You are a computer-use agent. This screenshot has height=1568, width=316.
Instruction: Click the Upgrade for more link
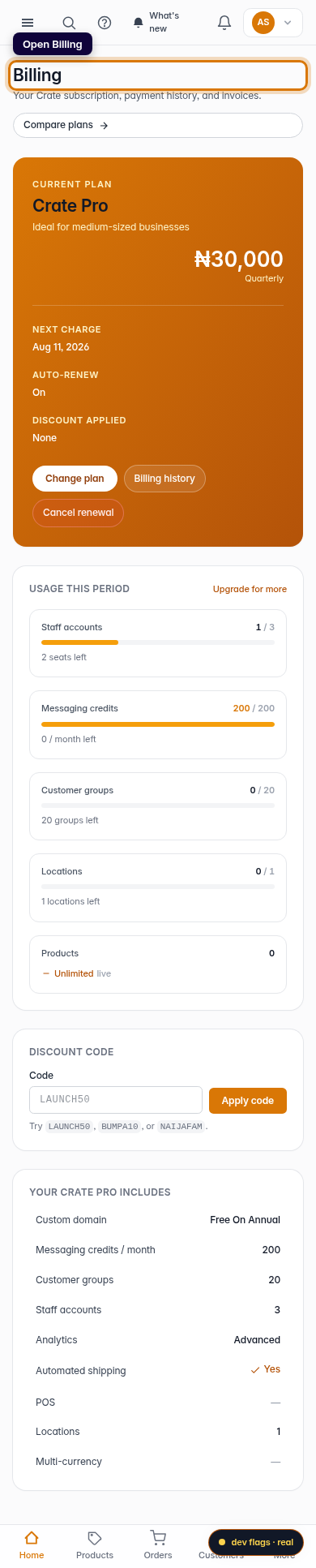pos(250,589)
